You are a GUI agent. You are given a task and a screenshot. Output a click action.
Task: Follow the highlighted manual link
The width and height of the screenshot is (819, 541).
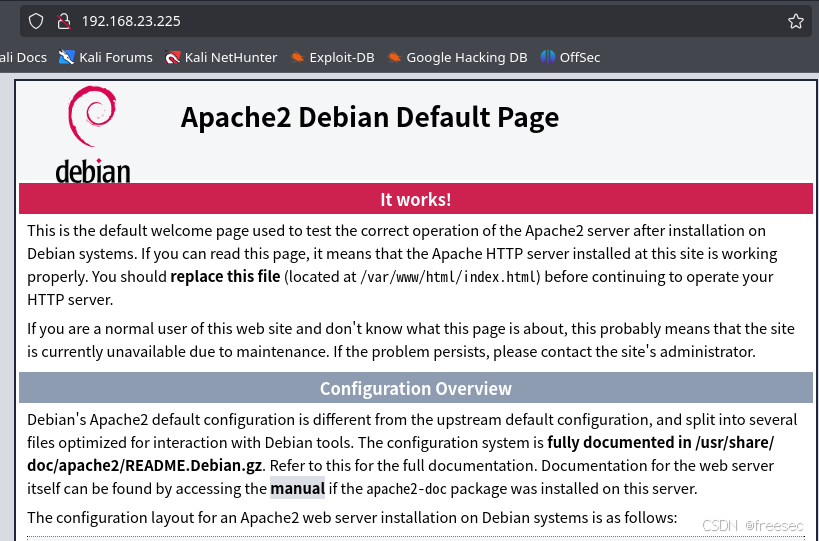(297, 489)
